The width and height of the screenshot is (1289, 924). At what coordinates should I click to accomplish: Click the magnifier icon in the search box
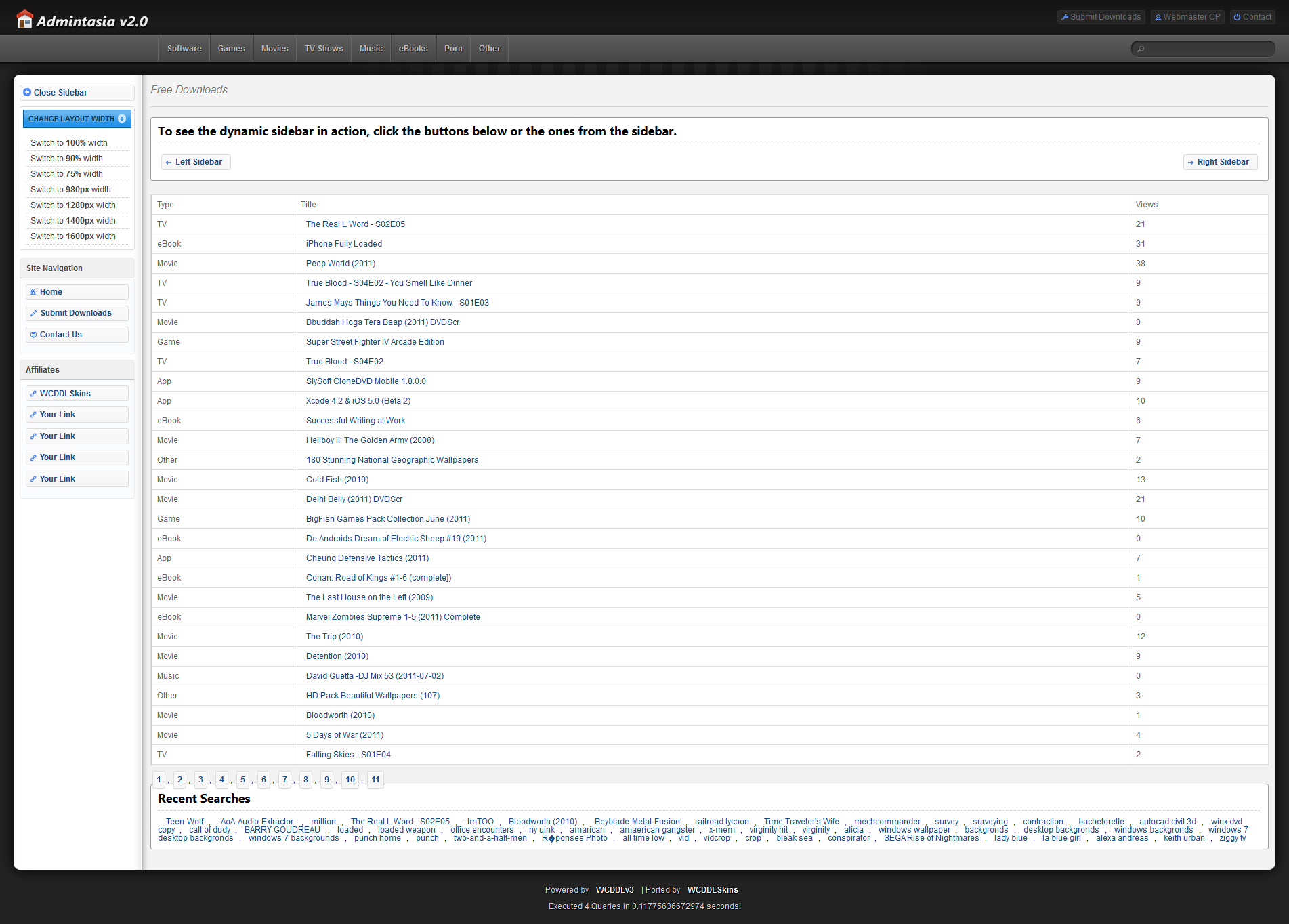(x=1141, y=49)
